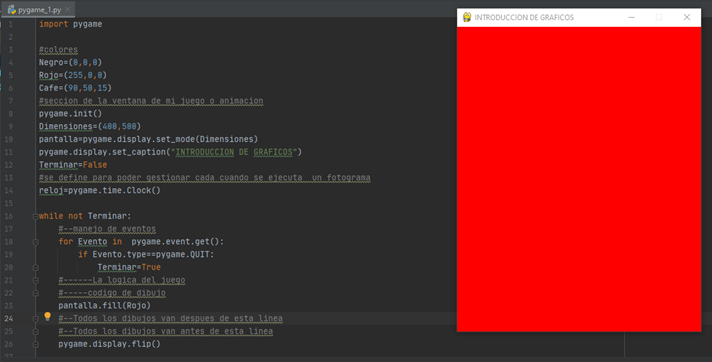This screenshot has width=712, height=362.
Task: Click the '#------La logica del juego' comment
Action: (x=122, y=280)
